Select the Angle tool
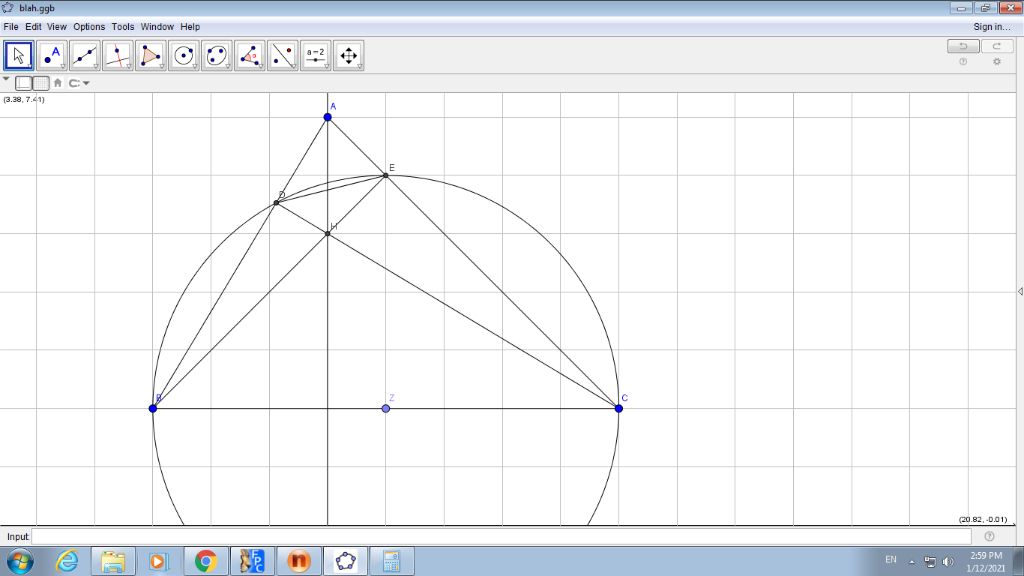The width and height of the screenshot is (1024, 576). 249,56
